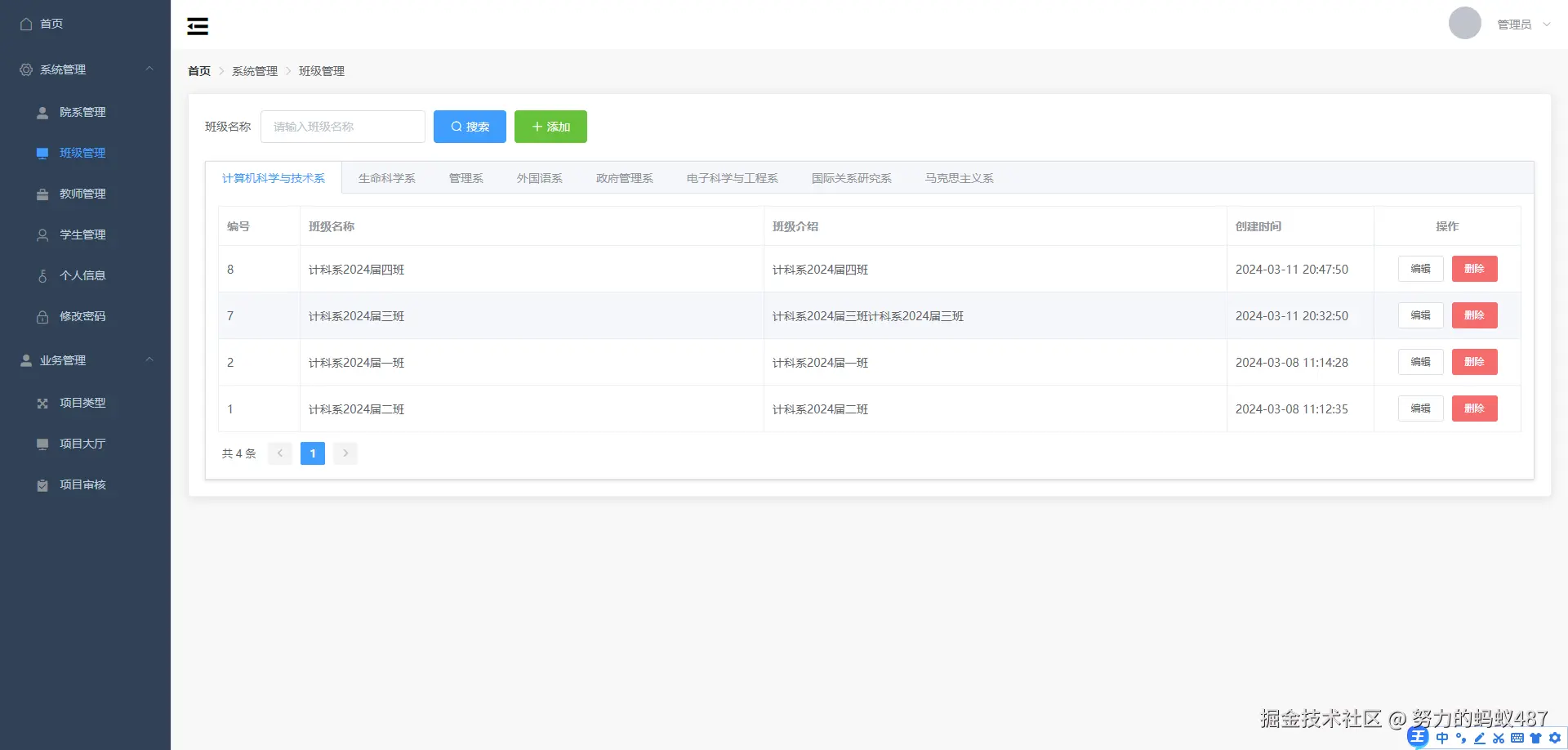Image resolution: width=1568 pixels, height=750 pixels.
Task: Click the 修改密码 lock icon
Action: point(42,317)
